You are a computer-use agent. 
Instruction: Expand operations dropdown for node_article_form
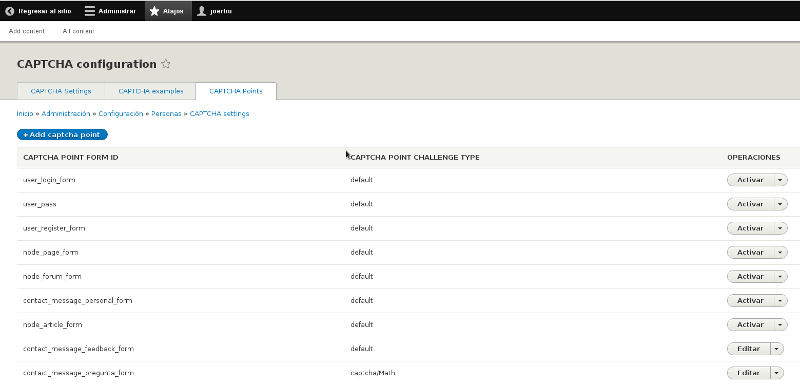(x=781, y=325)
